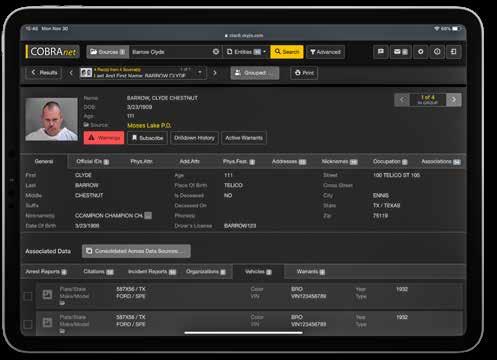
Task: Switch to the Official IDs tab
Action: tap(92, 162)
